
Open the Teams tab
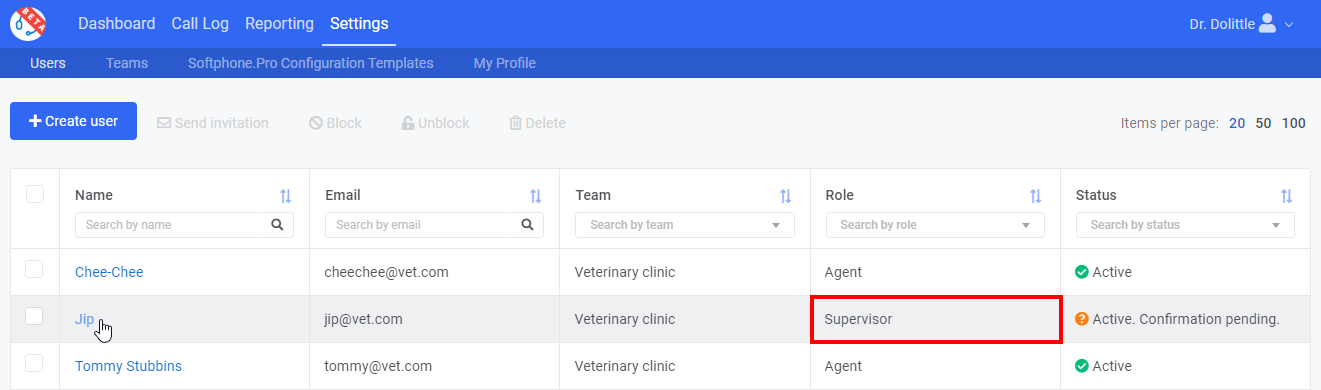127,63
